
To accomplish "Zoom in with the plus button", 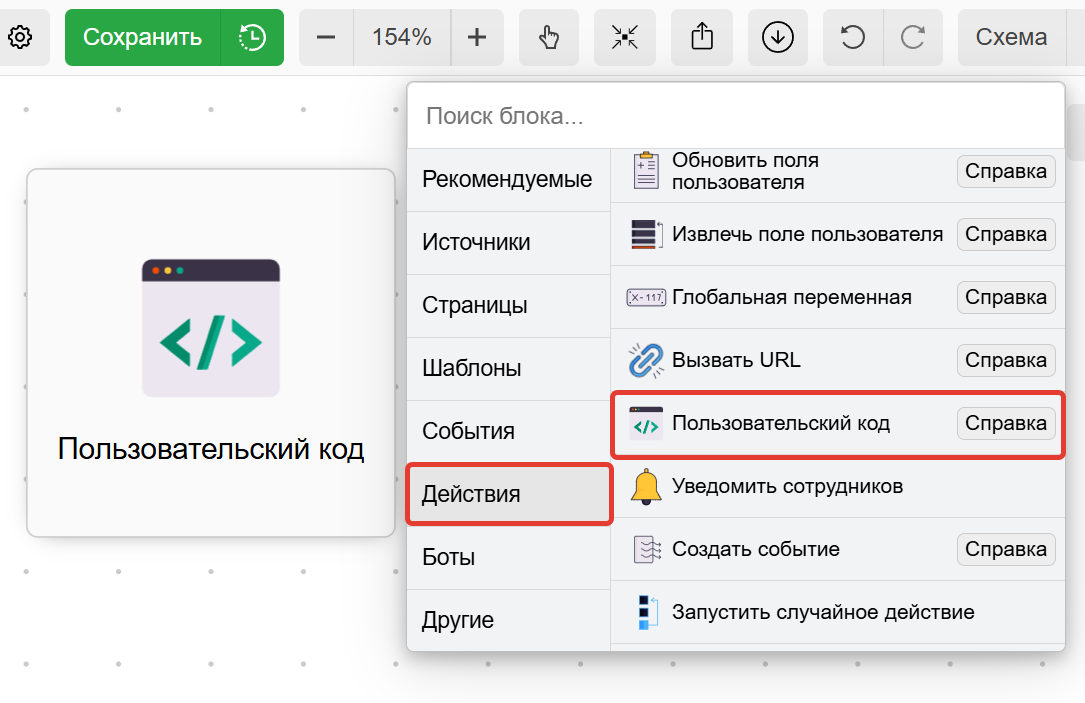I will tap(477, 38).
